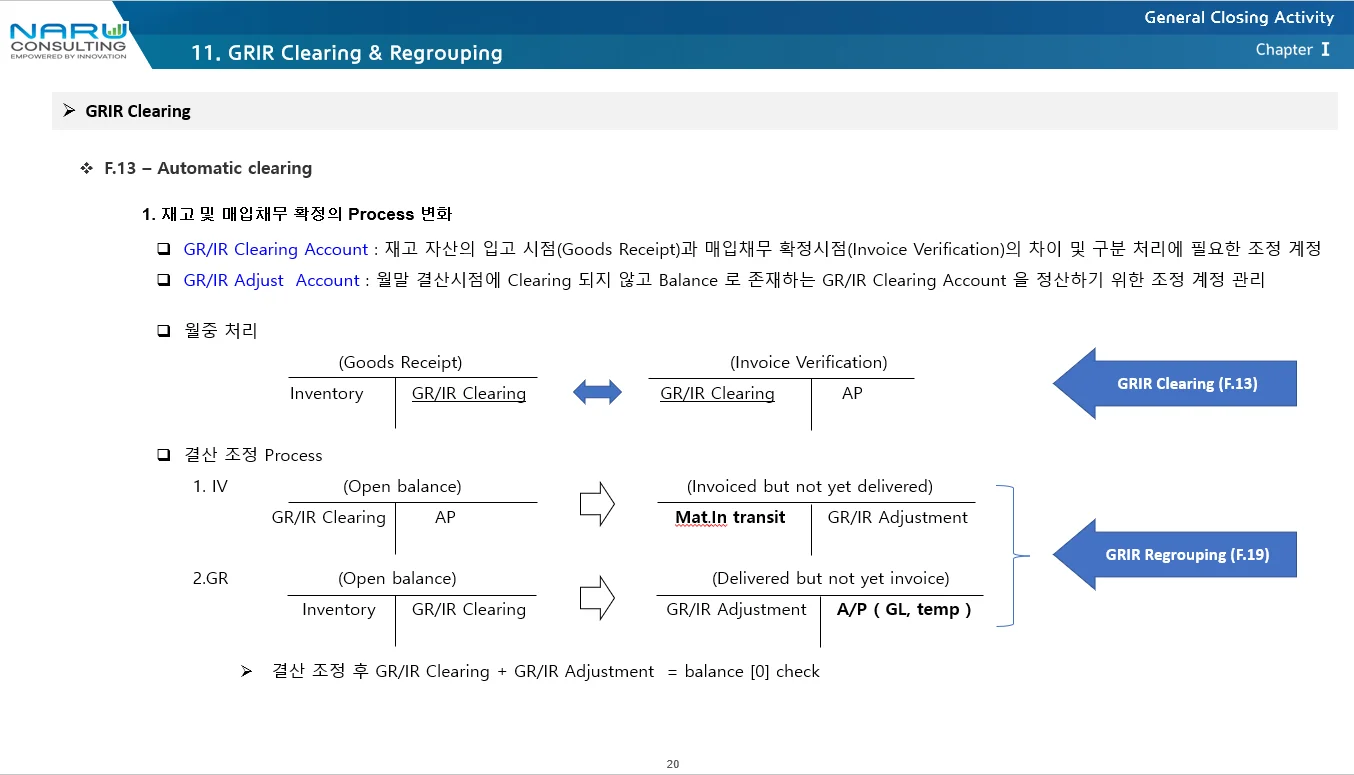Click the hollow right arrow in the 2.GR row
This screenshot has height=775, width=1354.
tap(597, 597)
